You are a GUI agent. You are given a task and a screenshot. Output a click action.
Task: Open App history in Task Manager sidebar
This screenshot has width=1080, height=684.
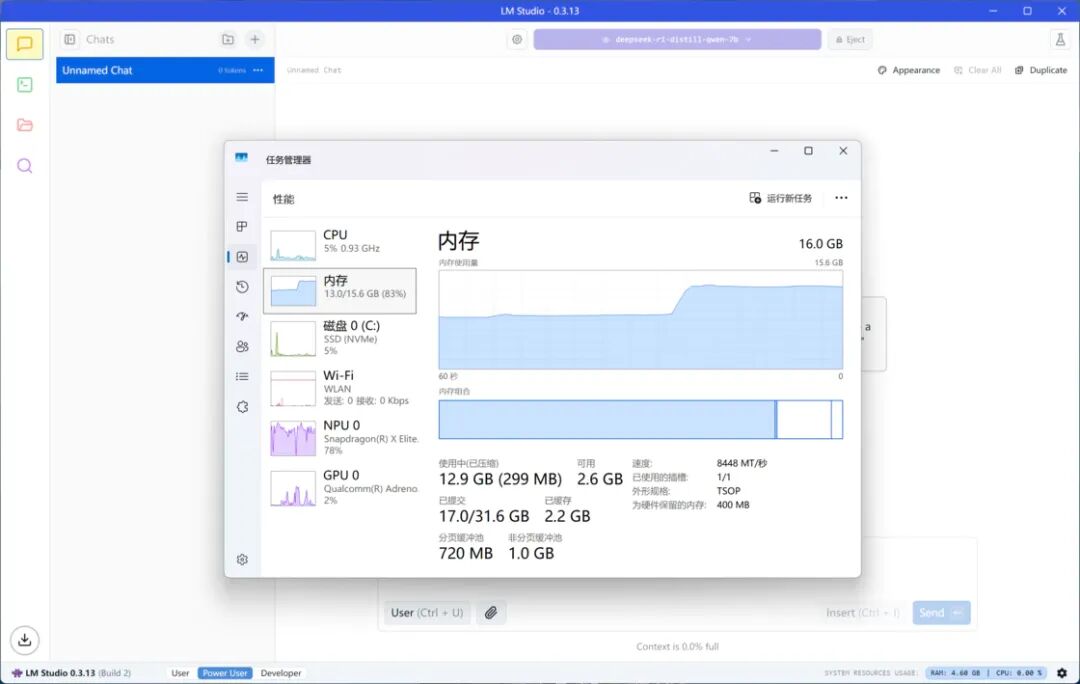point(242,287)
